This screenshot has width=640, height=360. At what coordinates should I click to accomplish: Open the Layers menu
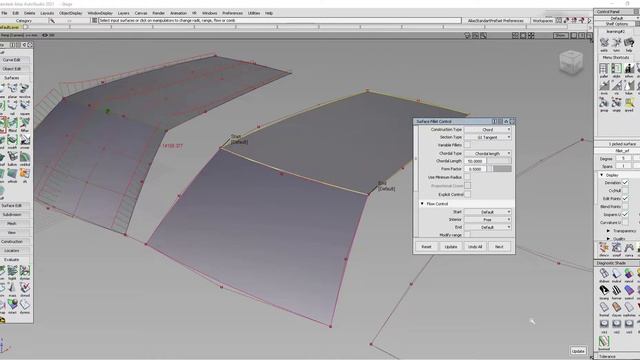123,13
